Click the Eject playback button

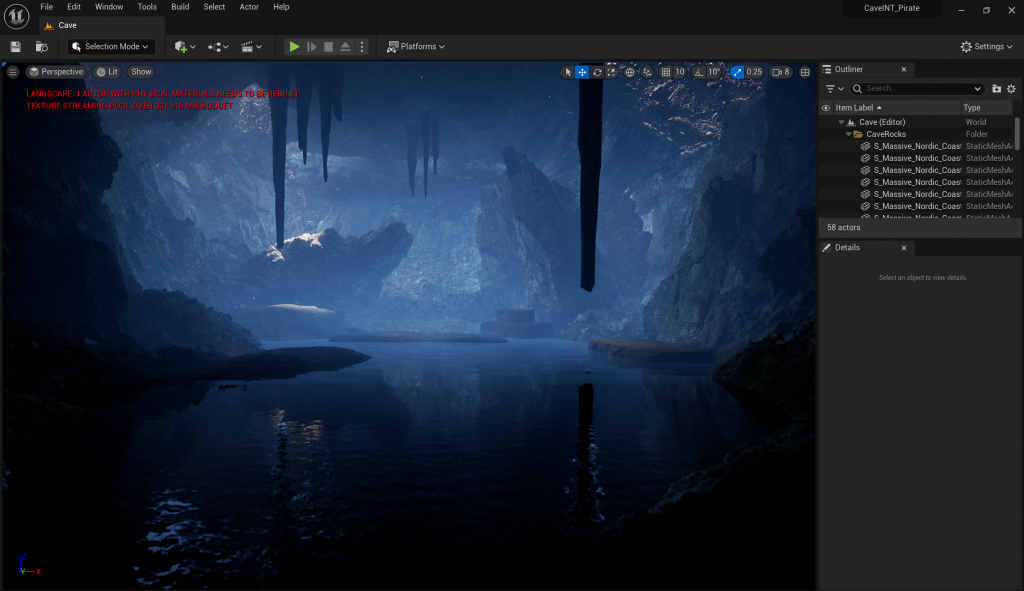point(345,46)
